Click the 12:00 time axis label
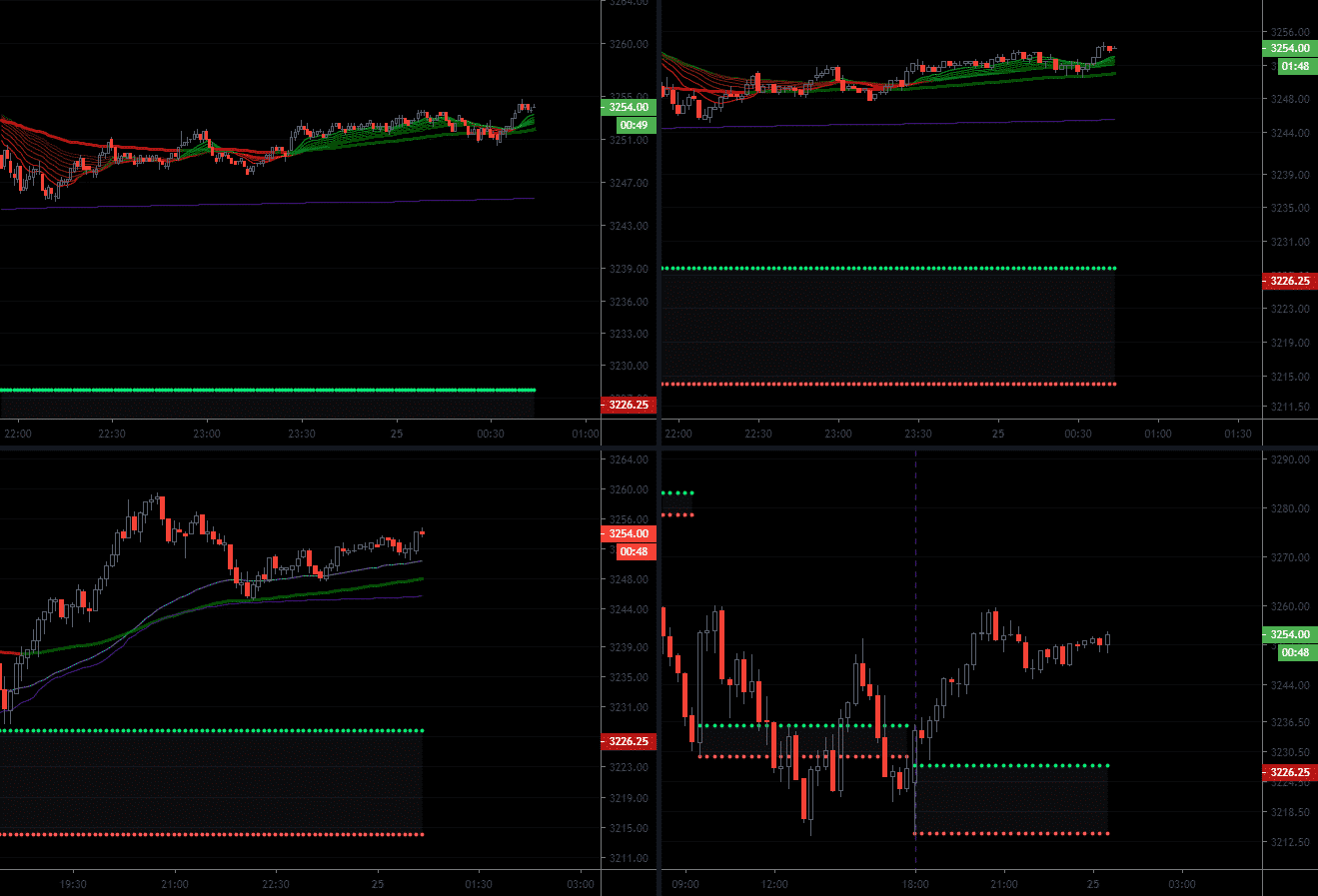This screenshot has height=896, width=1318. coord(774,884)
